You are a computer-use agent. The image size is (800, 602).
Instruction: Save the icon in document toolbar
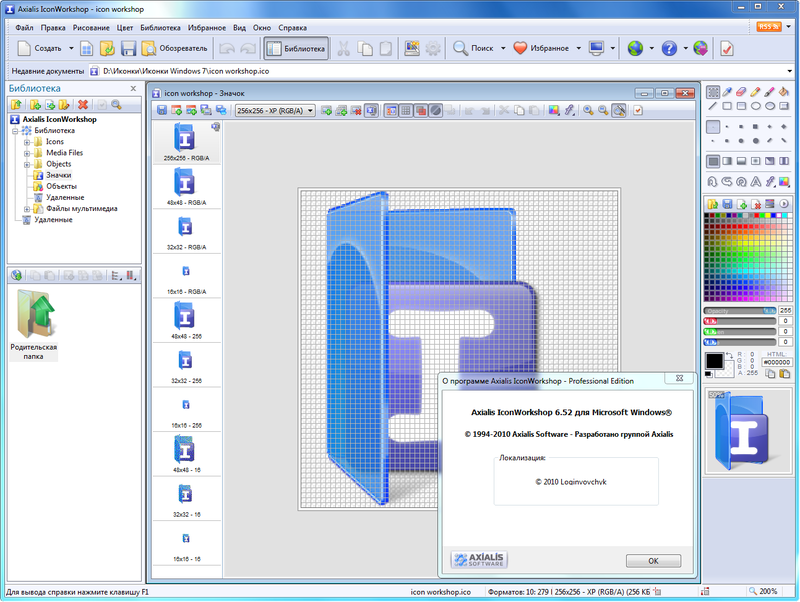click(x=162, y=110)
